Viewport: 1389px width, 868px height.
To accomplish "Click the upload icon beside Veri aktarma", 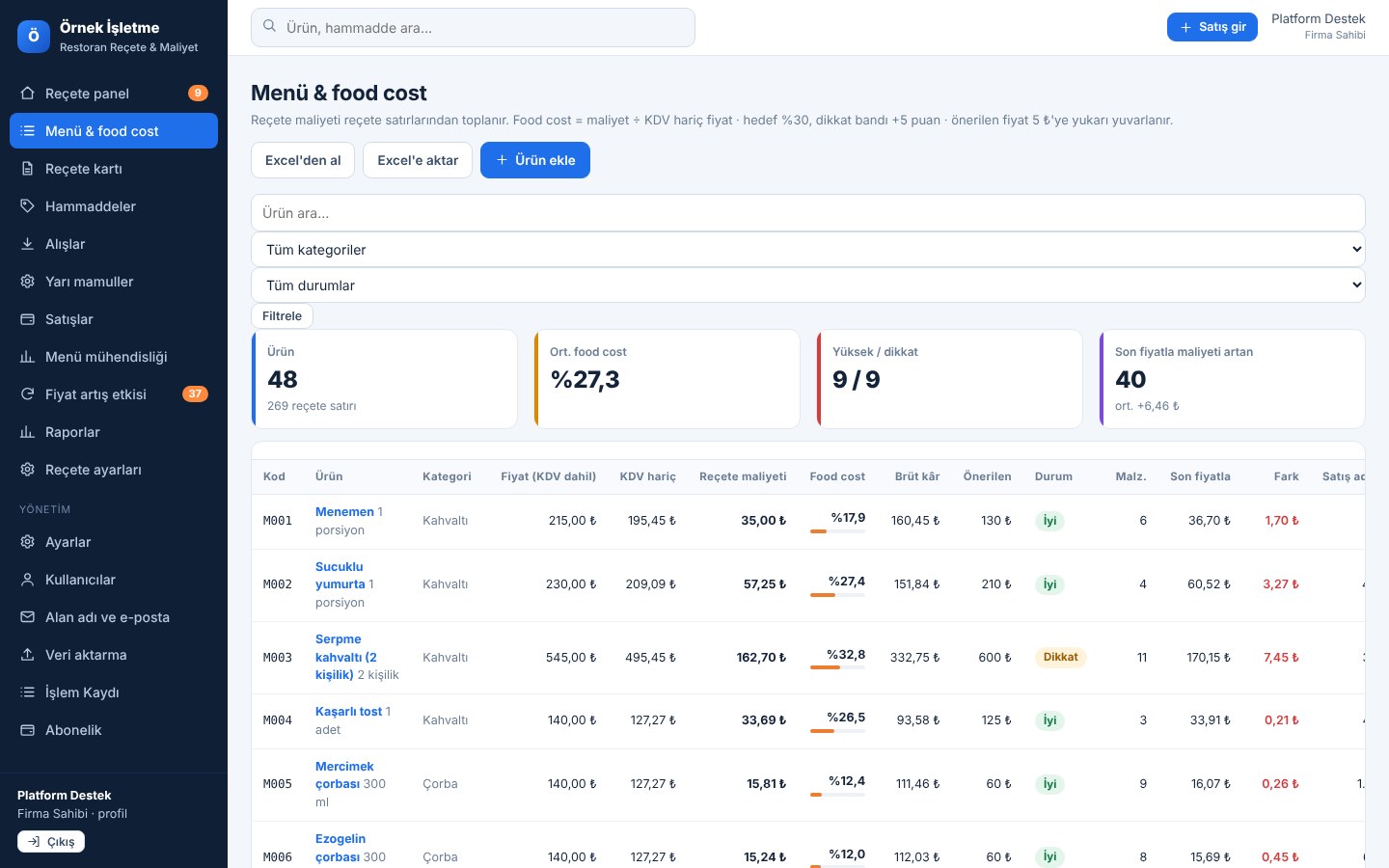I will point(27,655).
